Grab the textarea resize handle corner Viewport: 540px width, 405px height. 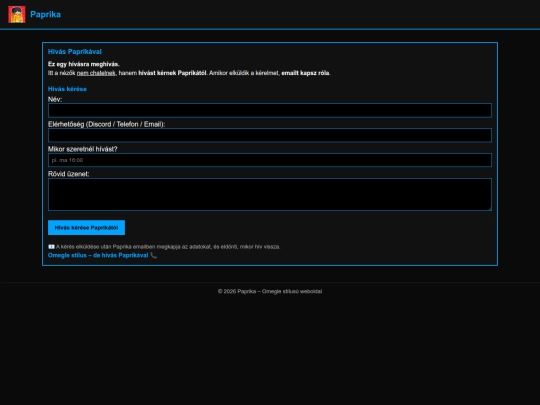(x=489, y=209)
